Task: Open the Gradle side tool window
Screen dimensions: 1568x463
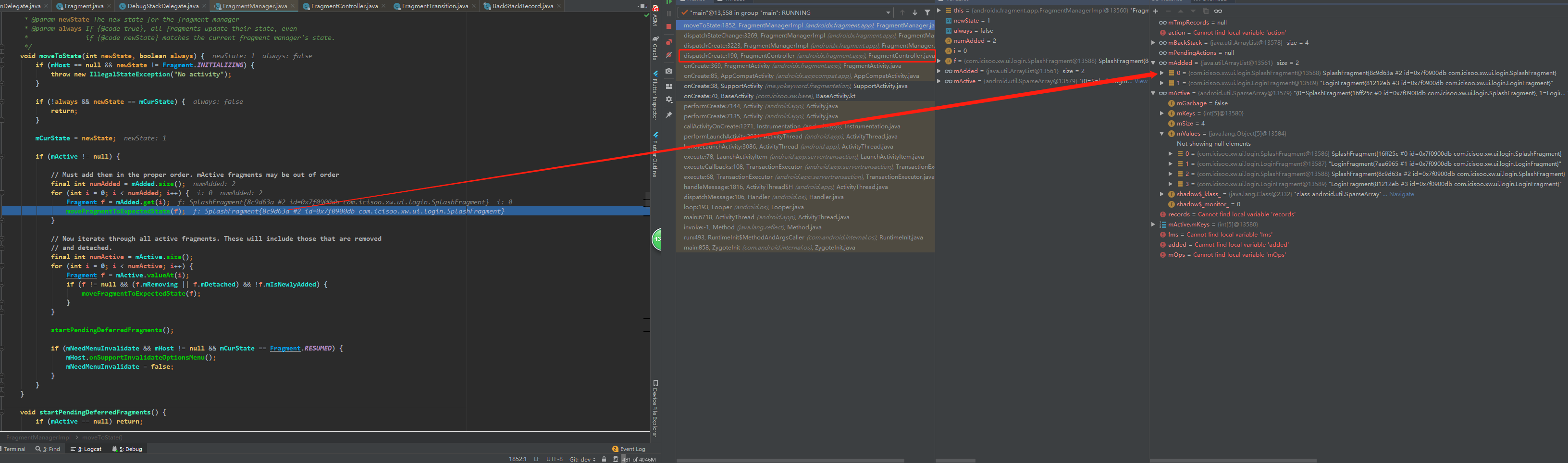Action: pos(655,48)
